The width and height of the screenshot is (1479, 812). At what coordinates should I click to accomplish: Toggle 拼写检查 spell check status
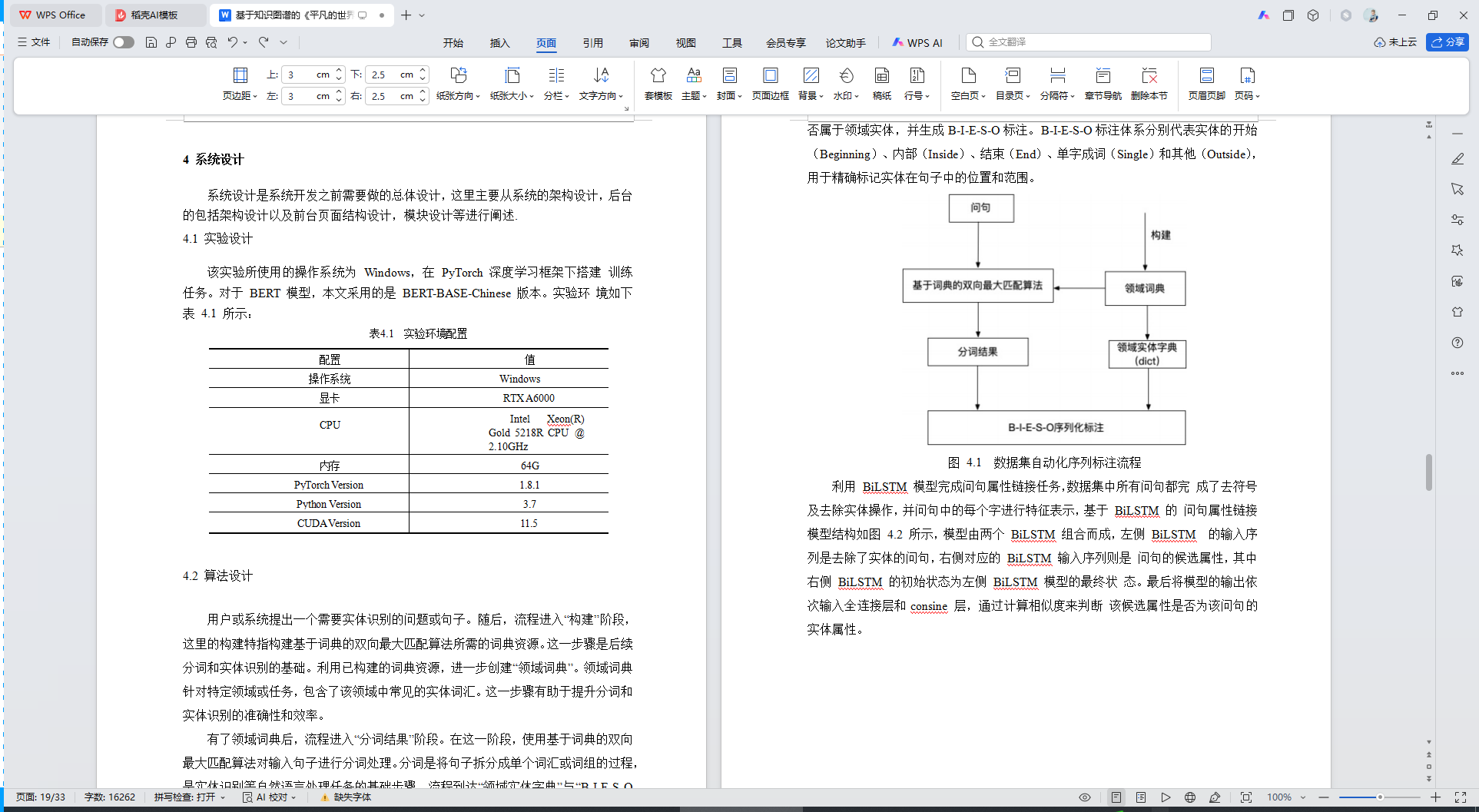tap(190, 797)
